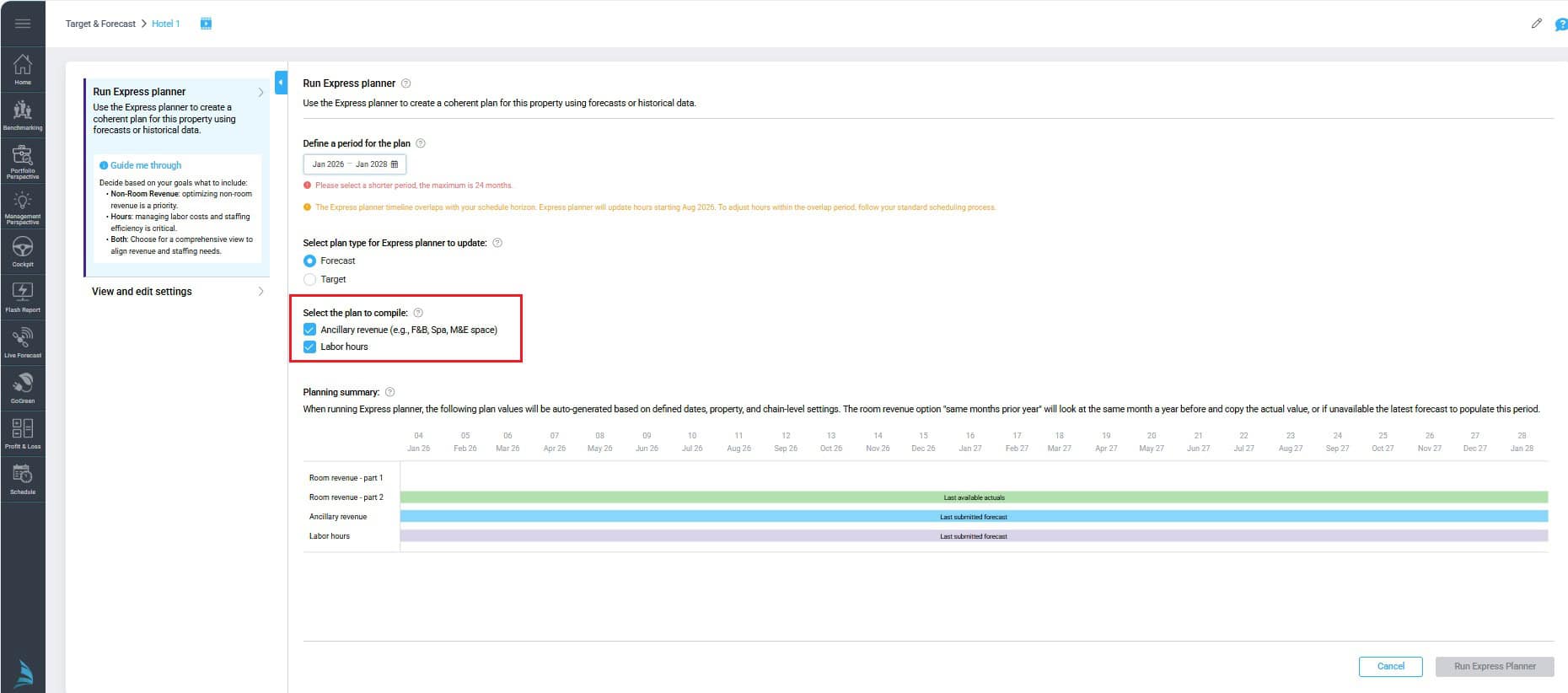
Task: Select the Target radio button
Action: pyautogui.click(x=309, y=280)
